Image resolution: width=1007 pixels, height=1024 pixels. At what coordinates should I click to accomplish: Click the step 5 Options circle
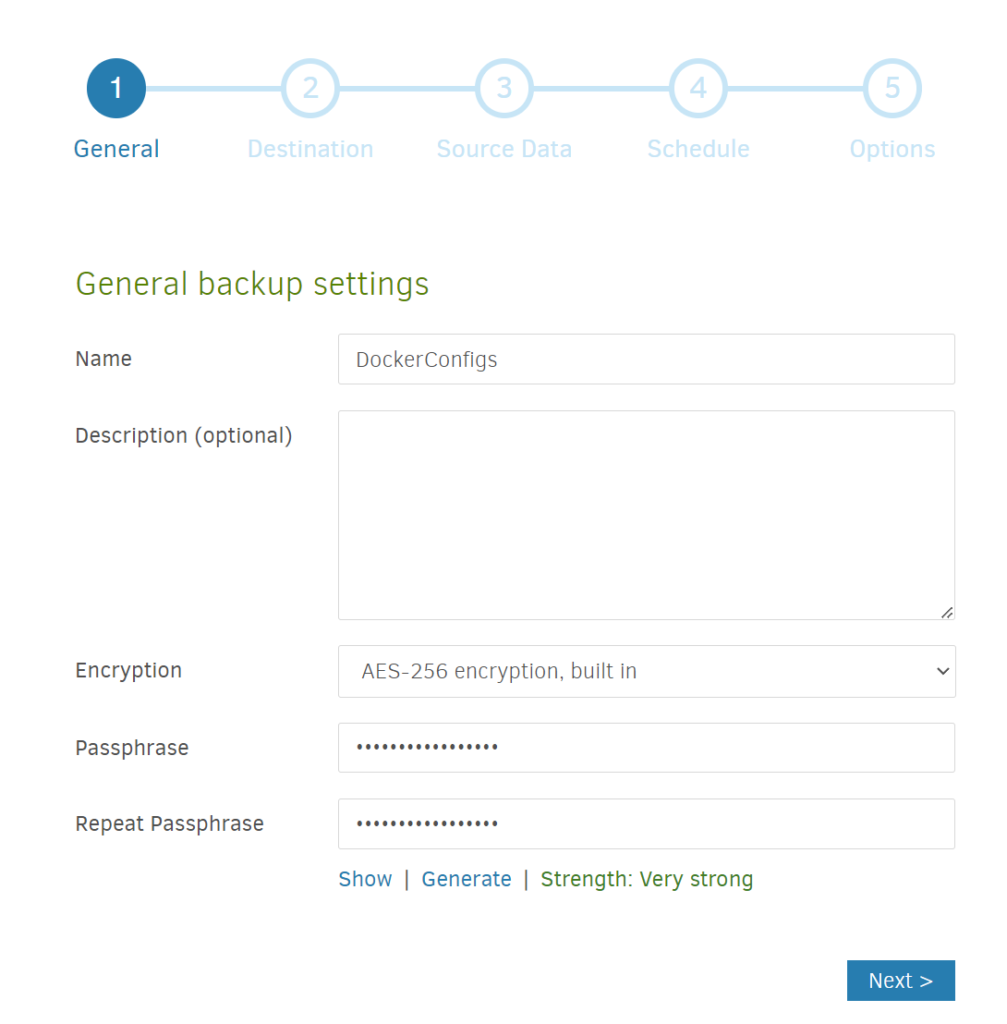click(x=892, y=88)
